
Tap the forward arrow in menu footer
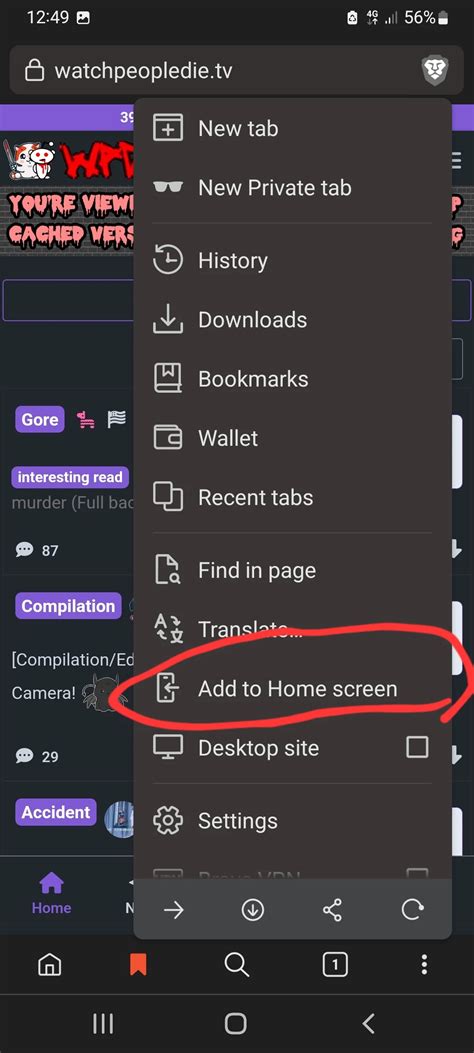click(x=174, y=910)
